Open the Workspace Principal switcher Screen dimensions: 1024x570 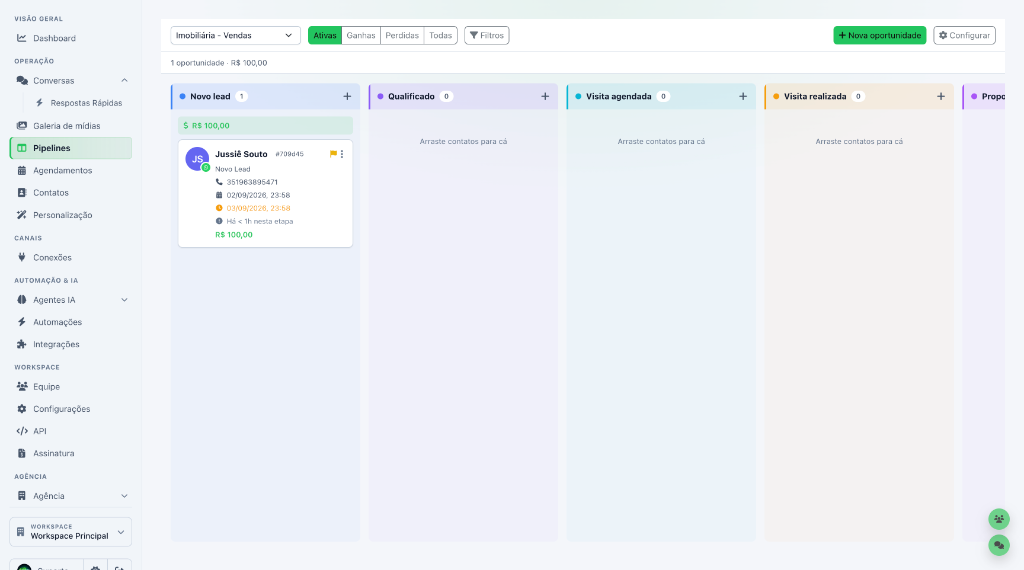click(71, 531)
